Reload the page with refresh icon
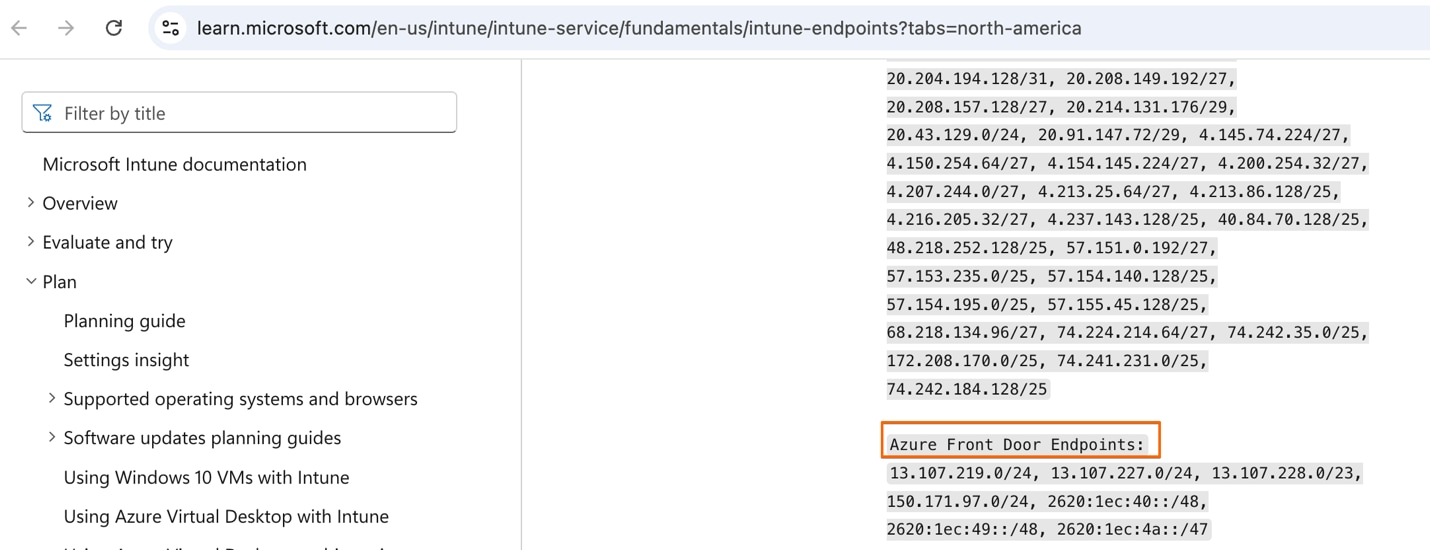Image resolution: width=1430 pixels, height=550 pixels. click(114, 28)
